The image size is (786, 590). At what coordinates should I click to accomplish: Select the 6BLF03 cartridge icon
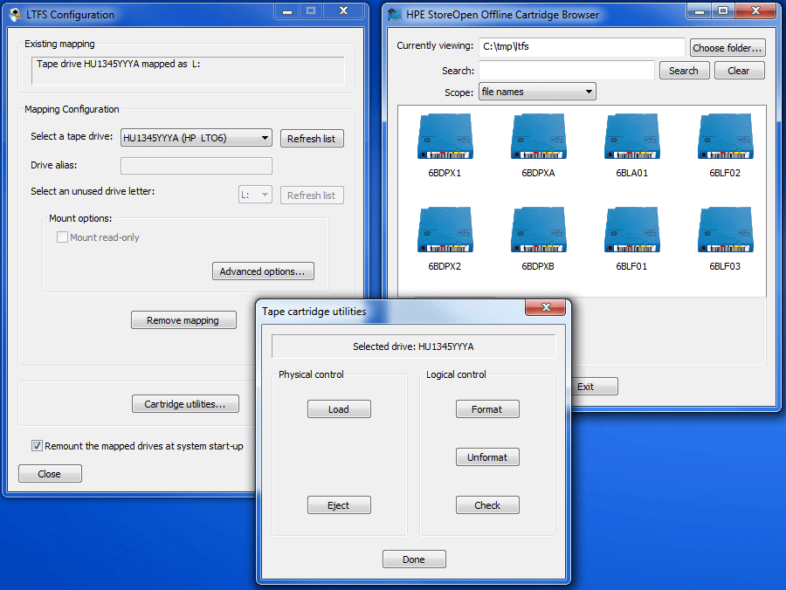click(x=725, y=231)
